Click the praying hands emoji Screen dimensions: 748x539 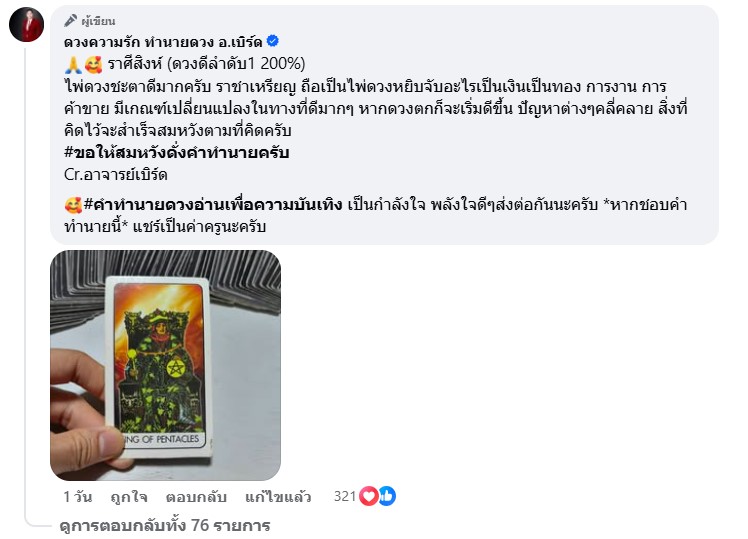click(73, 64)
